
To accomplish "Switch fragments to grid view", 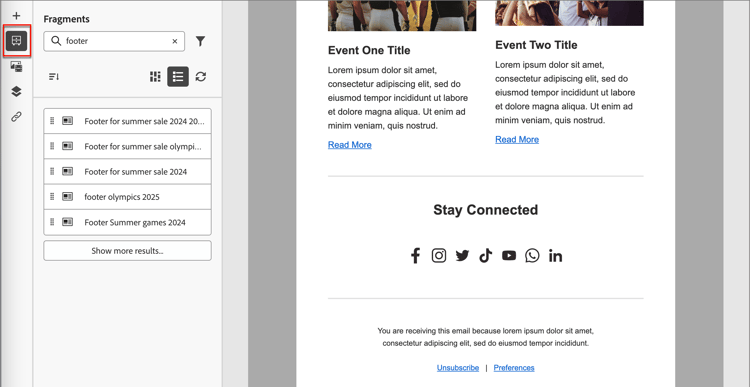I will pos(155,77).
